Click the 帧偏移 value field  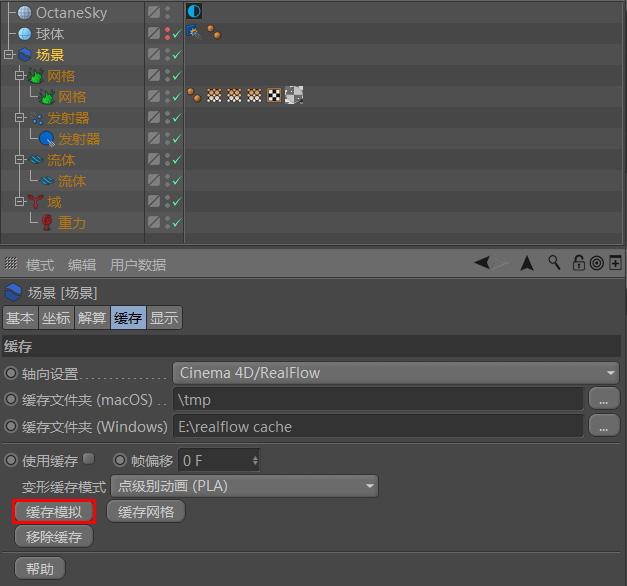(215, 460)
